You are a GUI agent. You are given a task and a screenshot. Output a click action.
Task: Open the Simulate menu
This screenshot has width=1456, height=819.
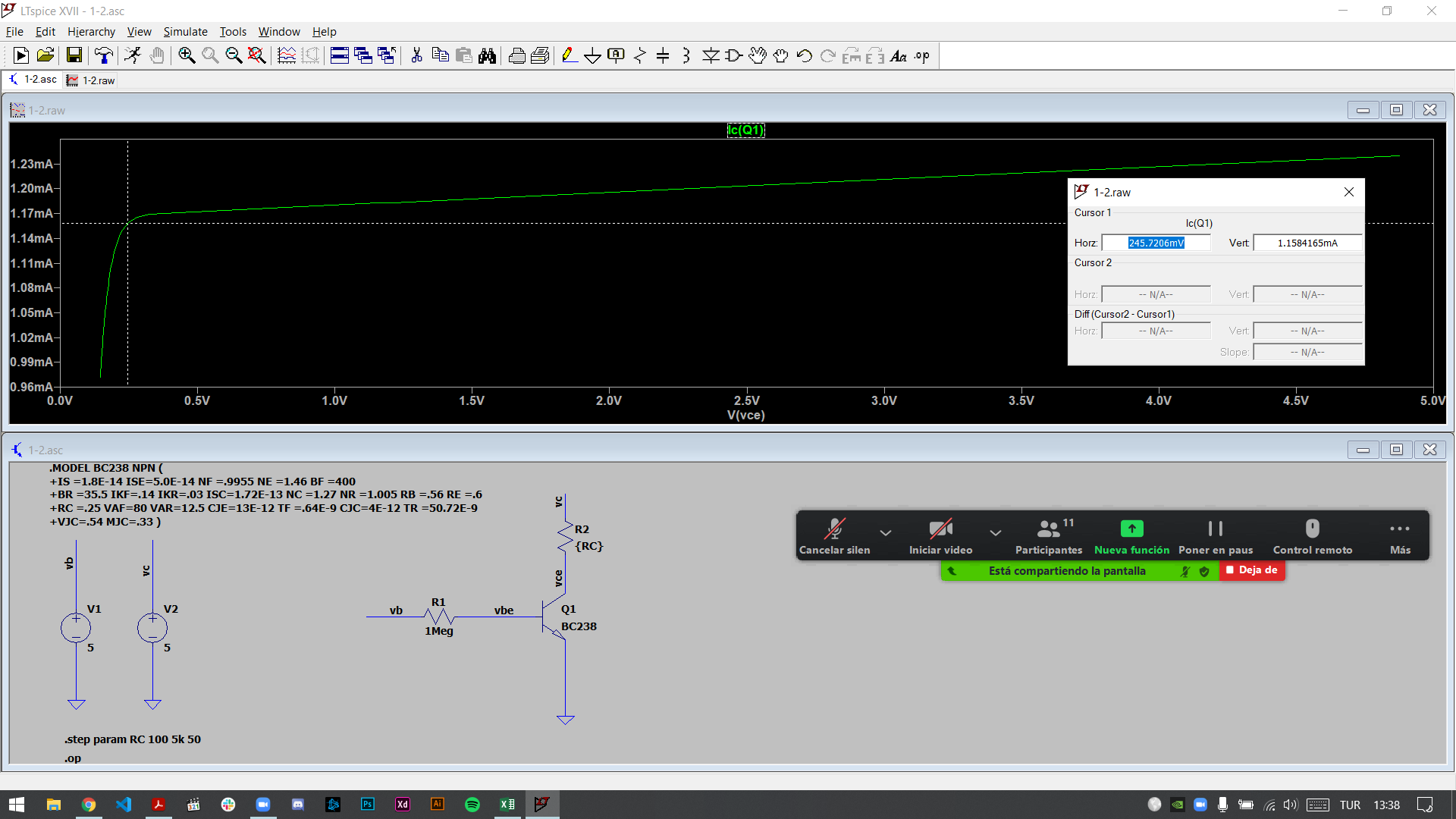185,31
